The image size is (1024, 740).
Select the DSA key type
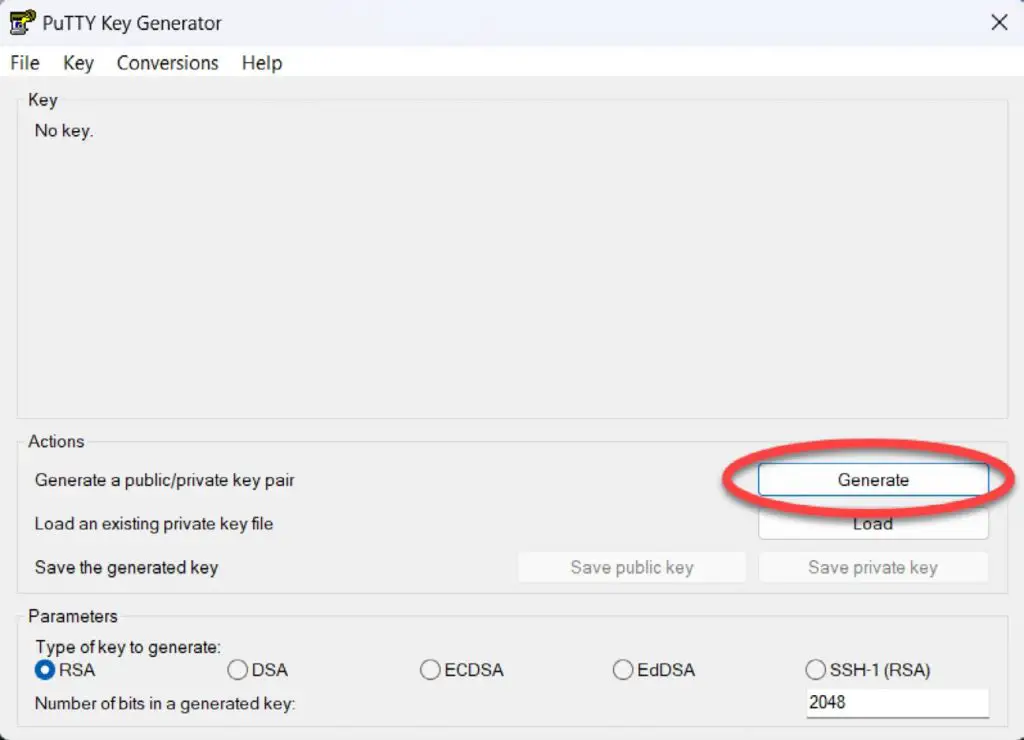coord(237,670)
